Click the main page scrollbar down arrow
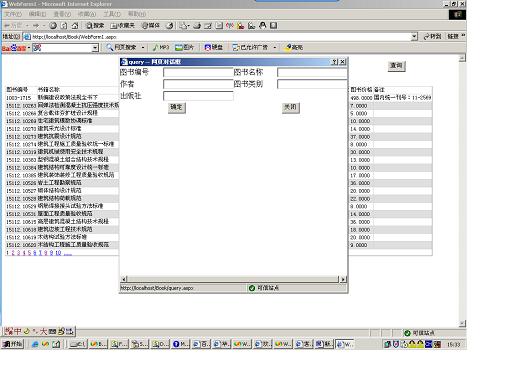 [462, 323]
